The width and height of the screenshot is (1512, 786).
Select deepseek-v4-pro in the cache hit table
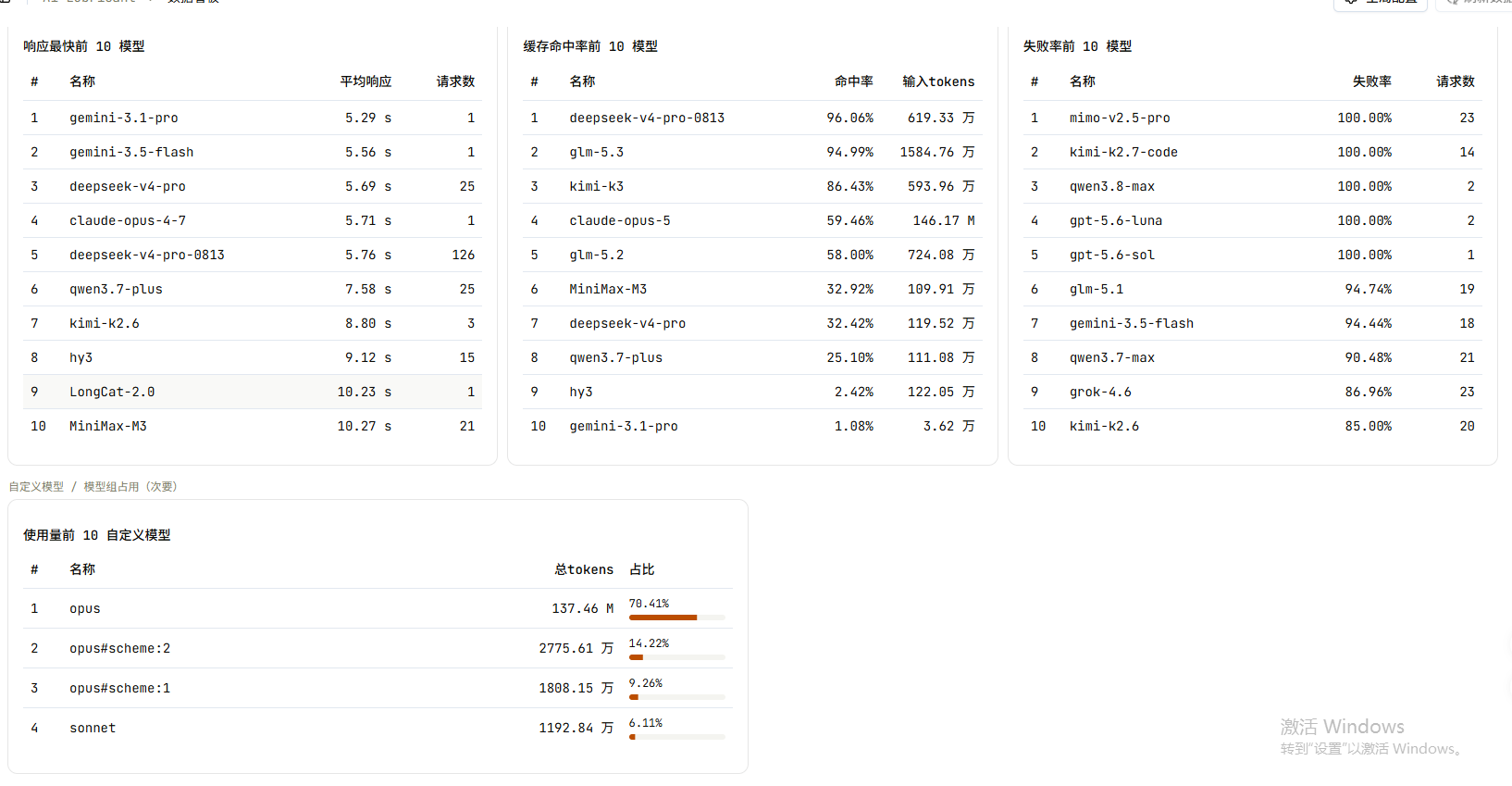(x=752, y=323)
